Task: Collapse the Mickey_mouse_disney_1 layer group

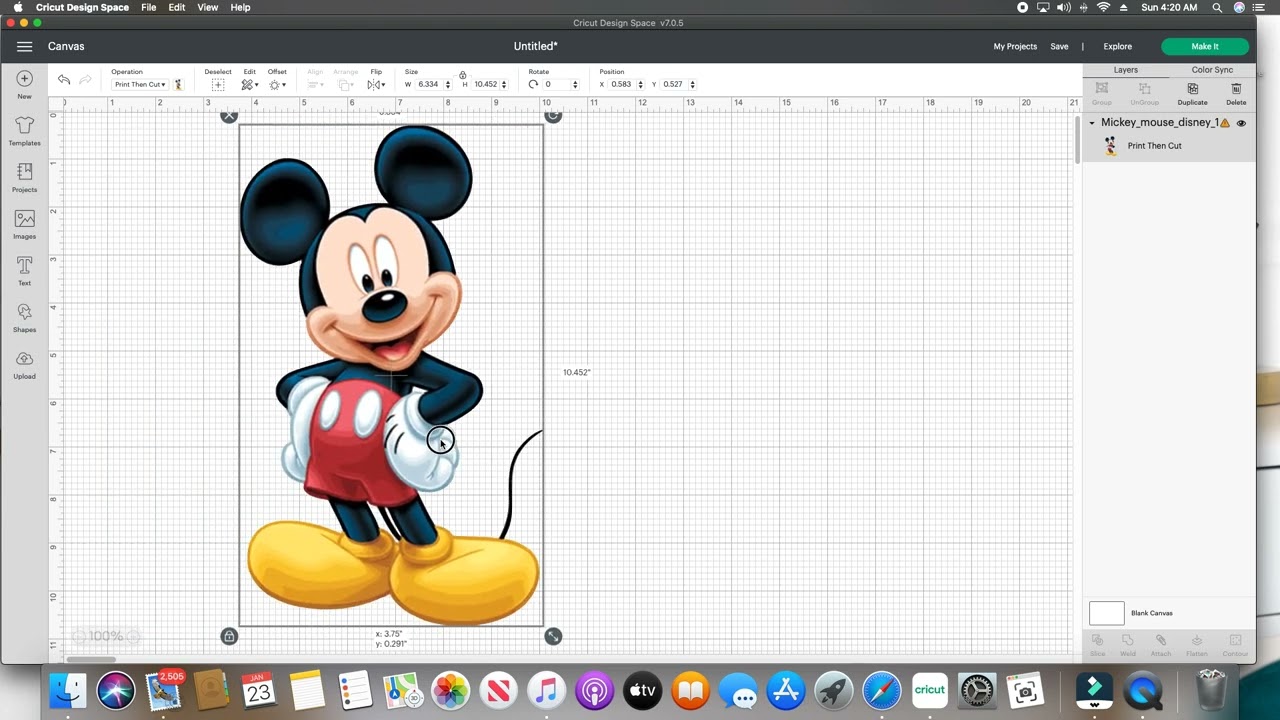Action: (x=1092, y=123)
